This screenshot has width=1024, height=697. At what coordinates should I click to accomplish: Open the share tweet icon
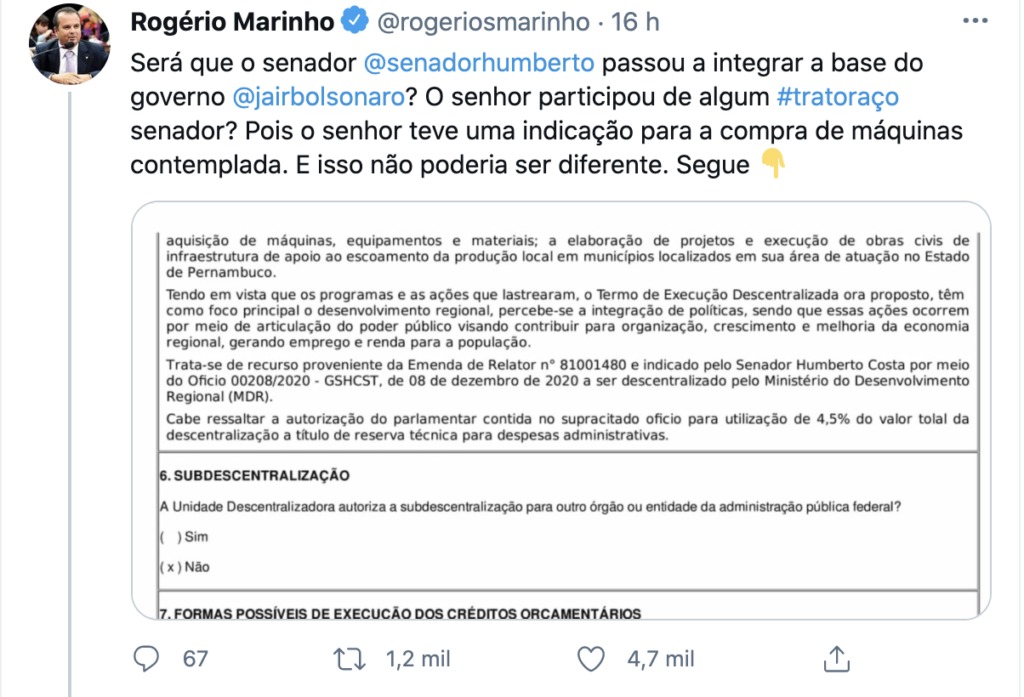pos(836,658)
